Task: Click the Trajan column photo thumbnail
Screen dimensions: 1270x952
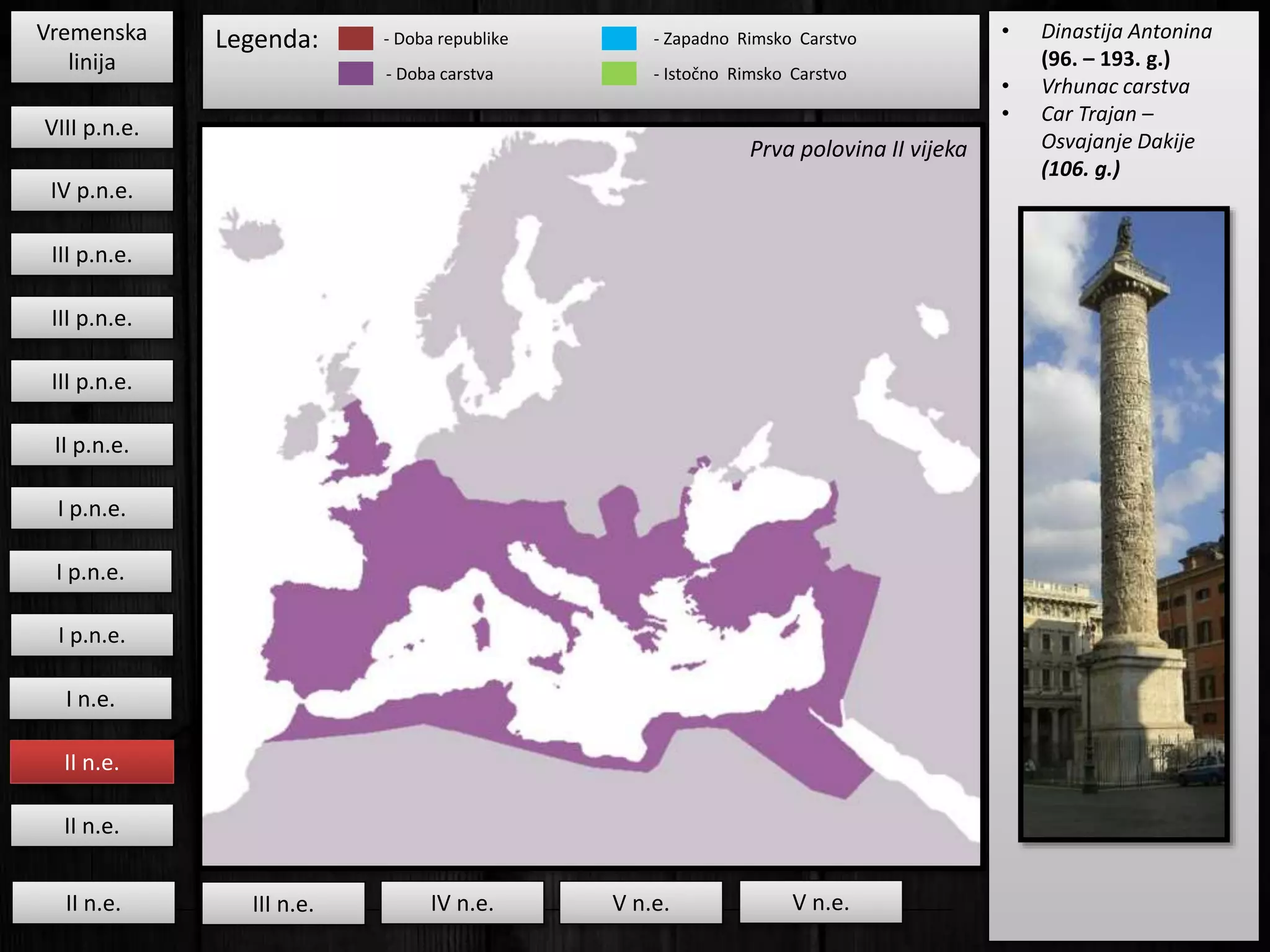Action: click(x=1124, y=524)
